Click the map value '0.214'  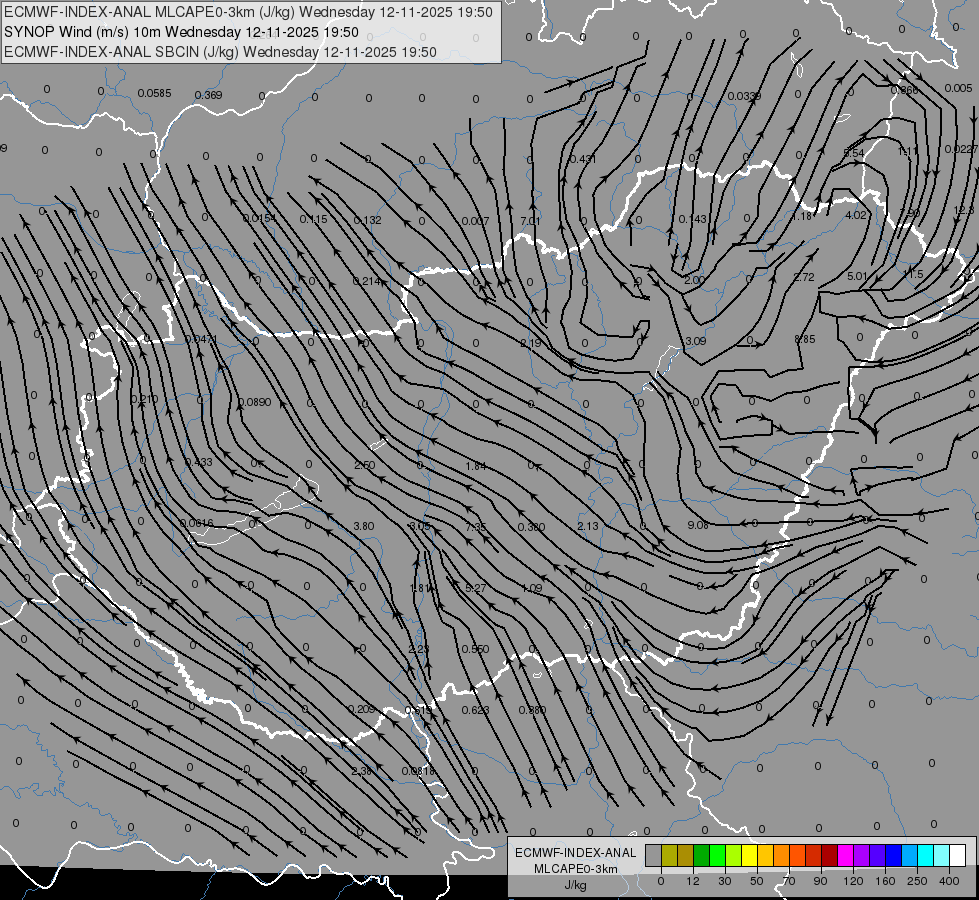pyautogui.click(x=367, y=281)
